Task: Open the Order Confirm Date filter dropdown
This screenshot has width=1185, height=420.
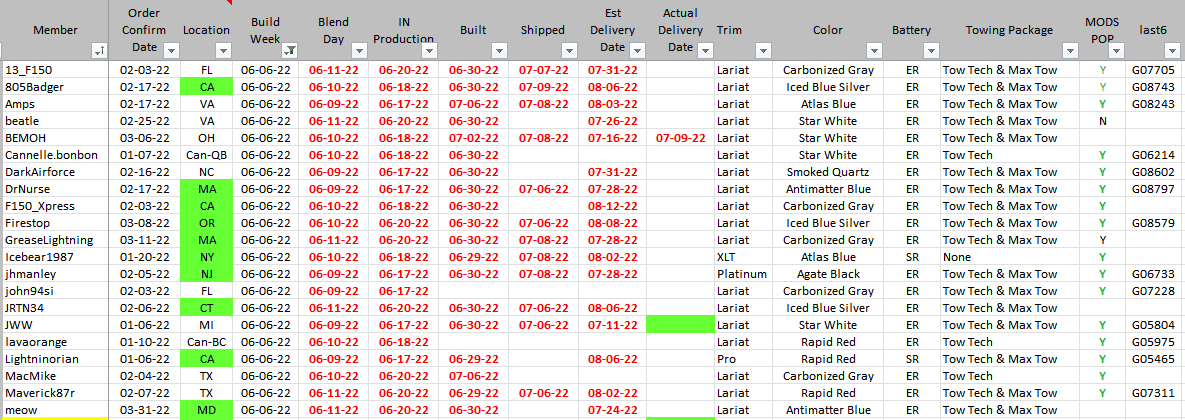Action: [171, 49]
